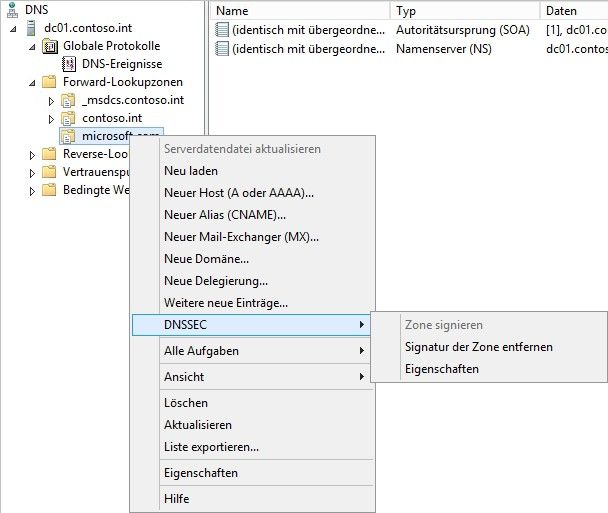The height and width of the screenshot is (513, 608).
Task: Collapse the Globale Protokolle node
Action: click(33, 47)
